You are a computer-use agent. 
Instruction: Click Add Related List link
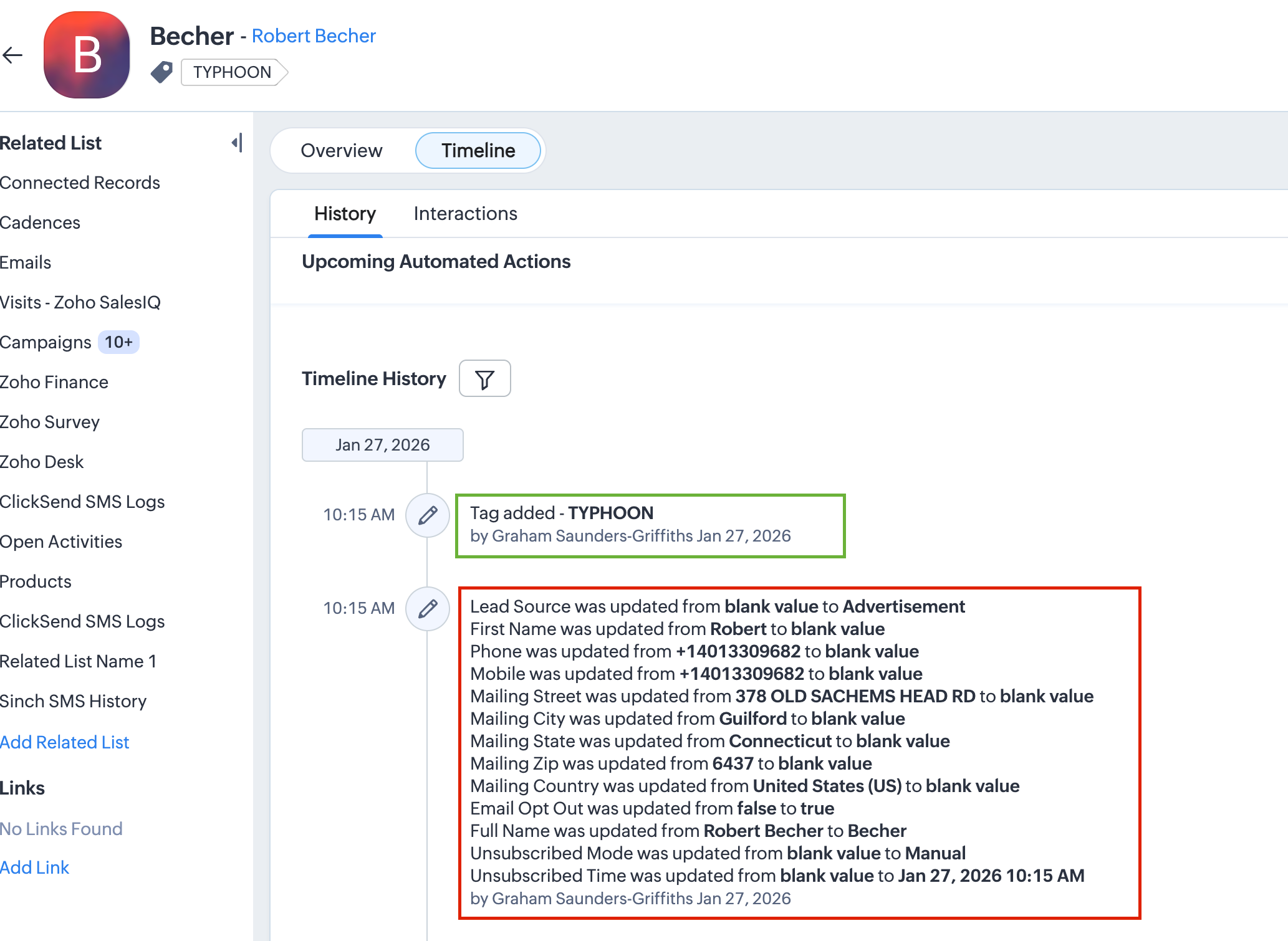(x=65, y=742)
